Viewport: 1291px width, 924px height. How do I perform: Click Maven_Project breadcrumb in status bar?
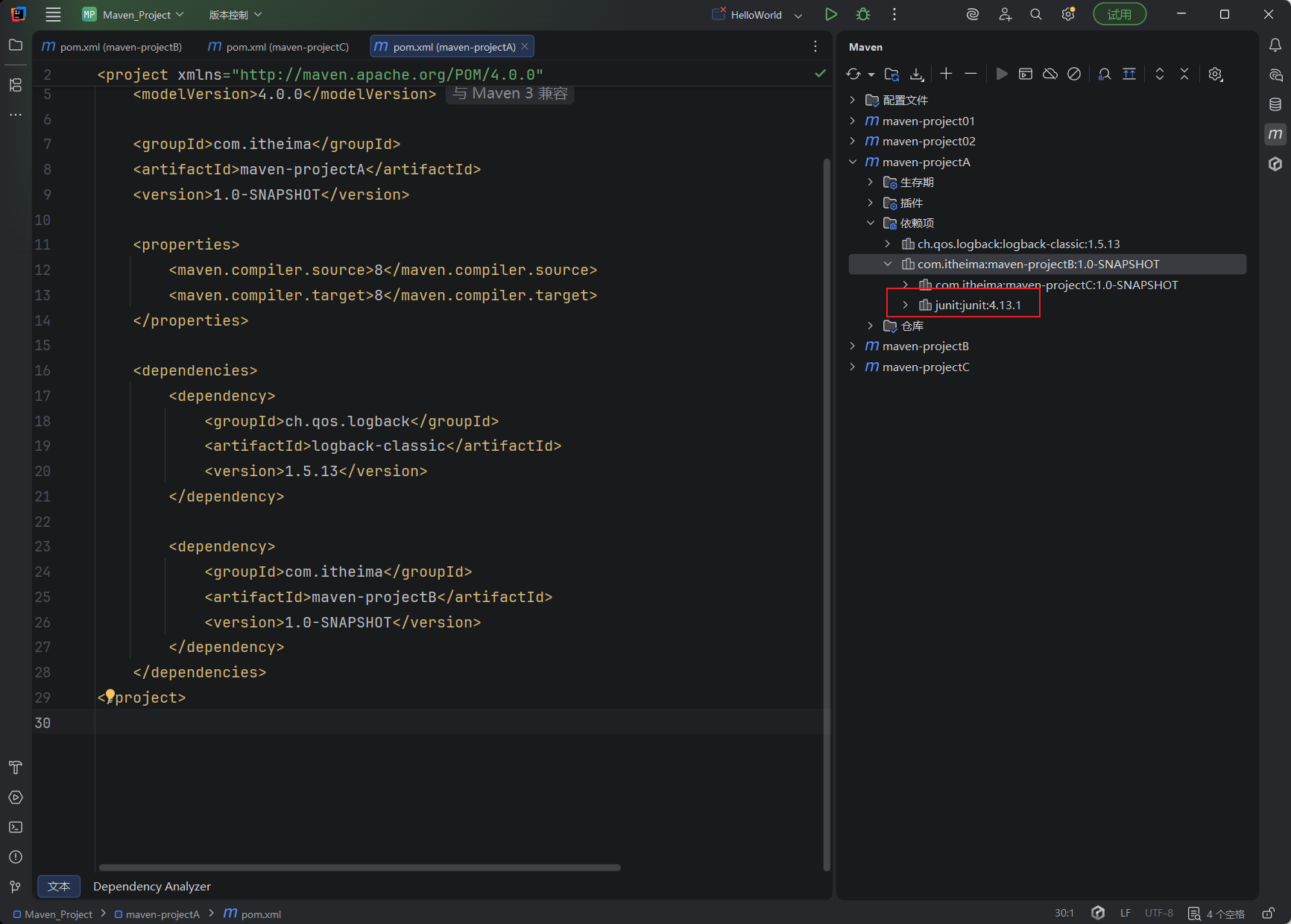(x=53, y=914)
